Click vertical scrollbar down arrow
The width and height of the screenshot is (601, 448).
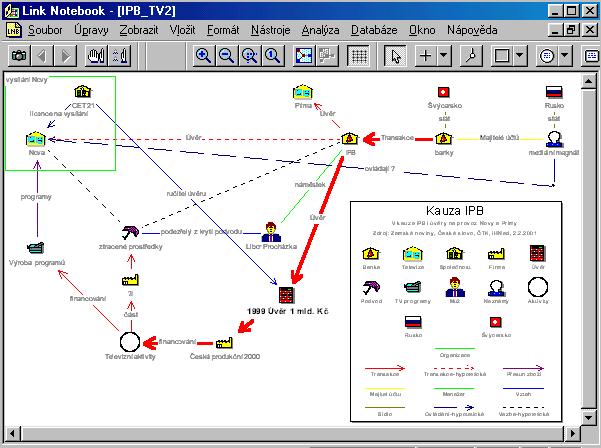pyautogui.click(x=588, y=417)
